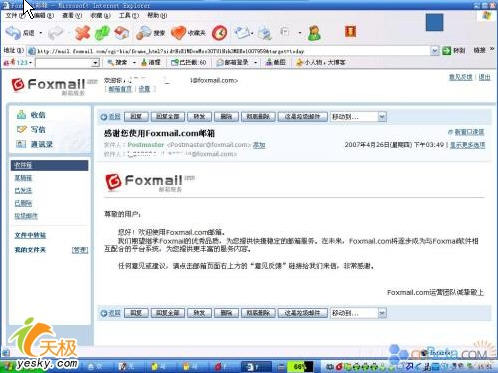The height and width of the screenshot is (373, 498).
Task: Click the green Go arrow button
Action: (447, 51)
